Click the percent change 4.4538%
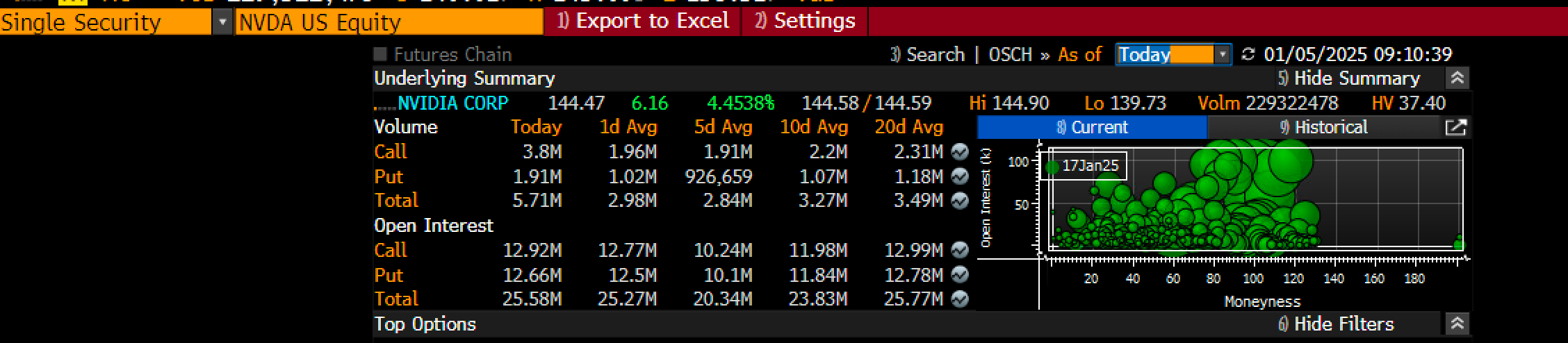Viewport: 1568px width, 343px height. point(740,103)
